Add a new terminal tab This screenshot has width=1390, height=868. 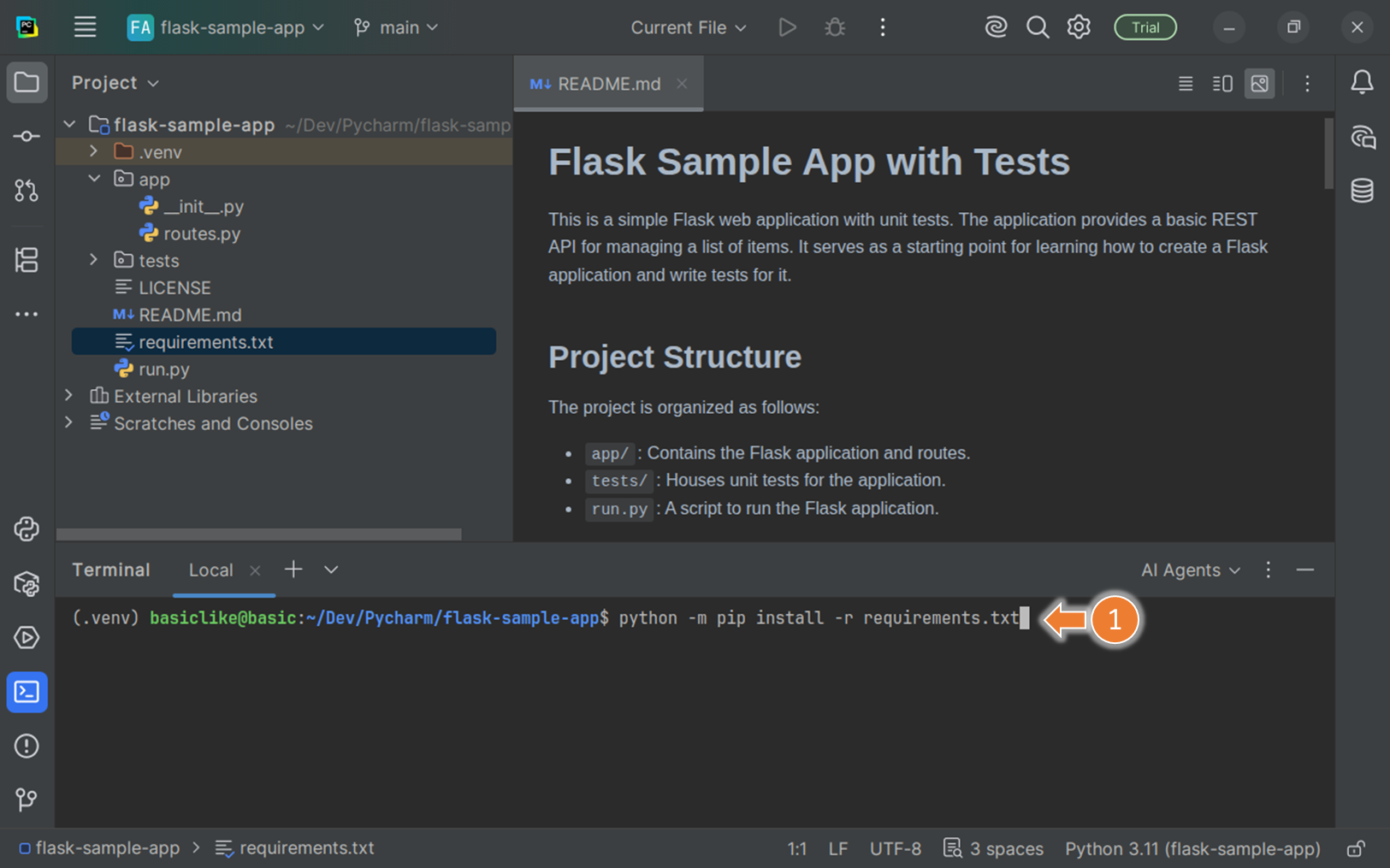[x=293, y=570]
